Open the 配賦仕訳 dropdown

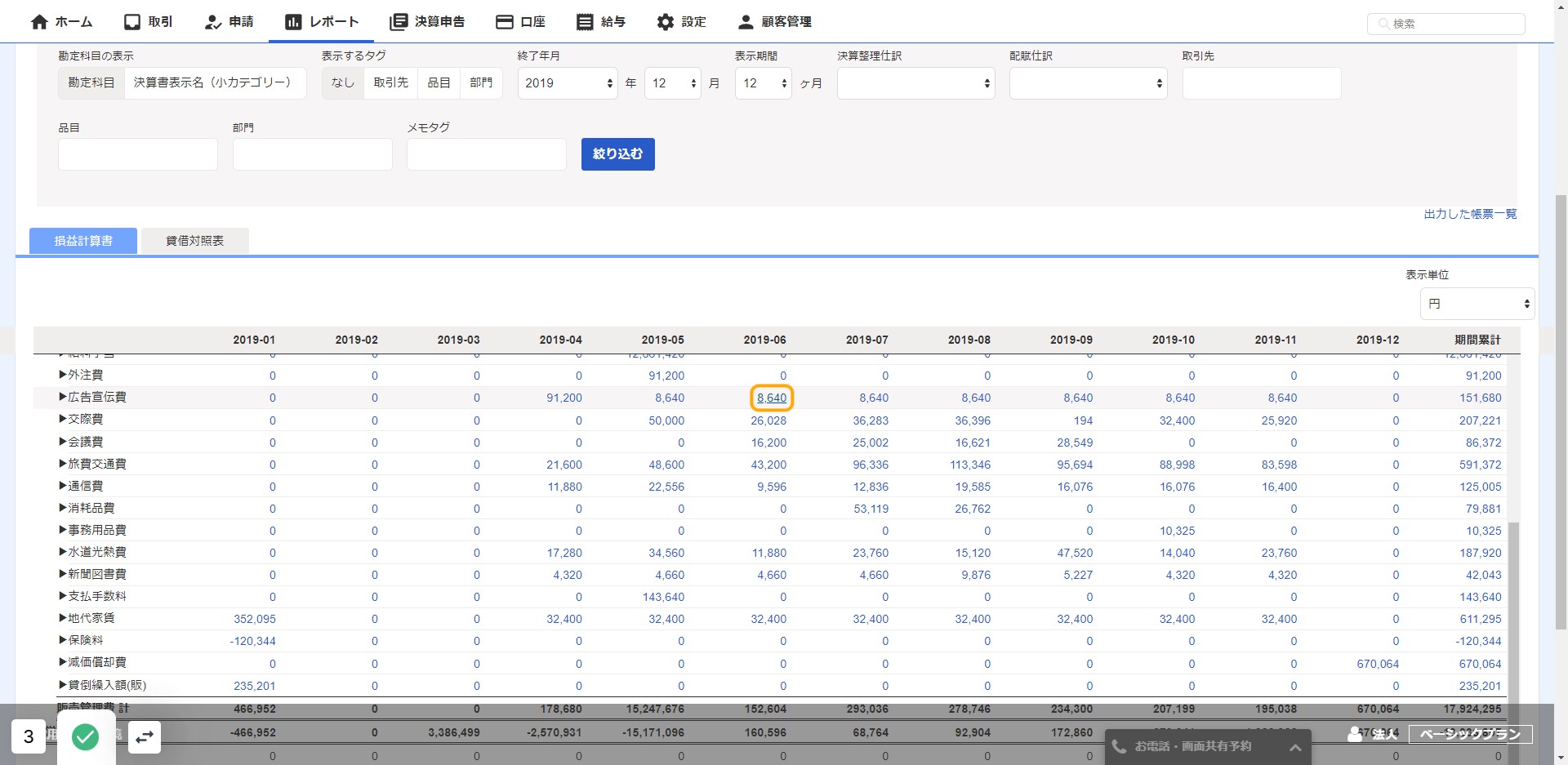click(x=1089, y=83)
